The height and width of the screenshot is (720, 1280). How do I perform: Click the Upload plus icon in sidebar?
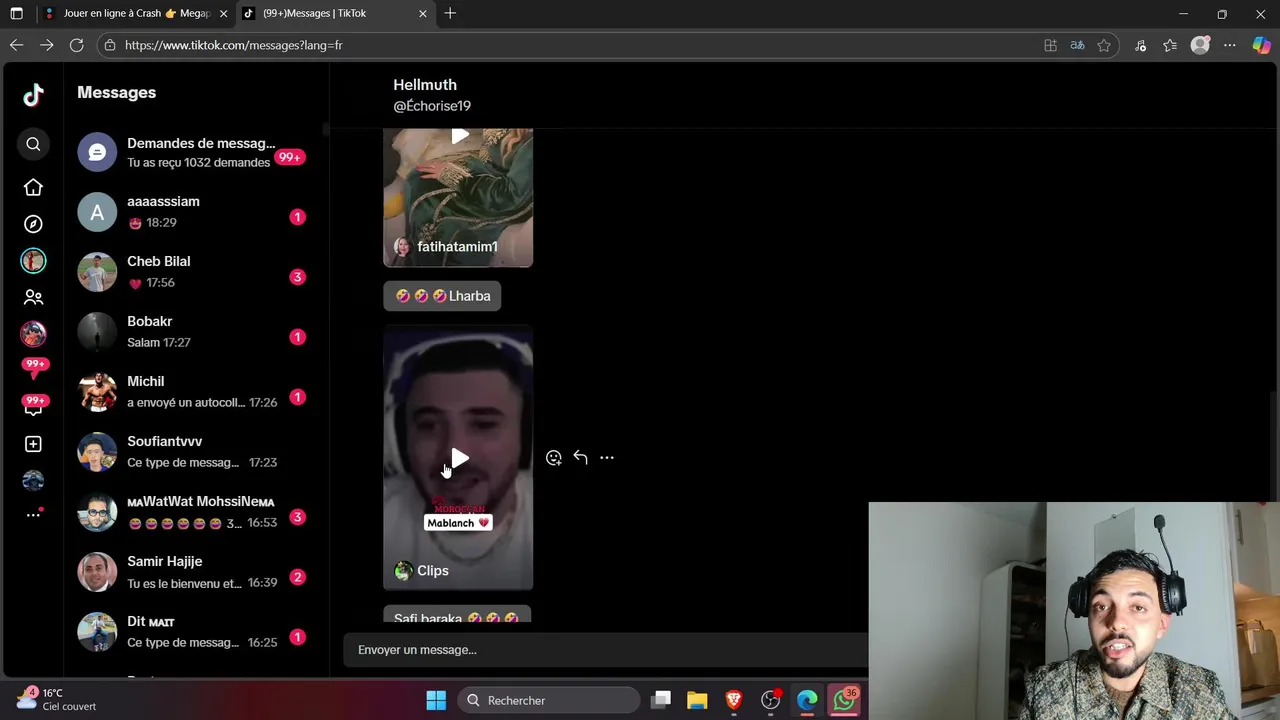[x=33, y=444]
